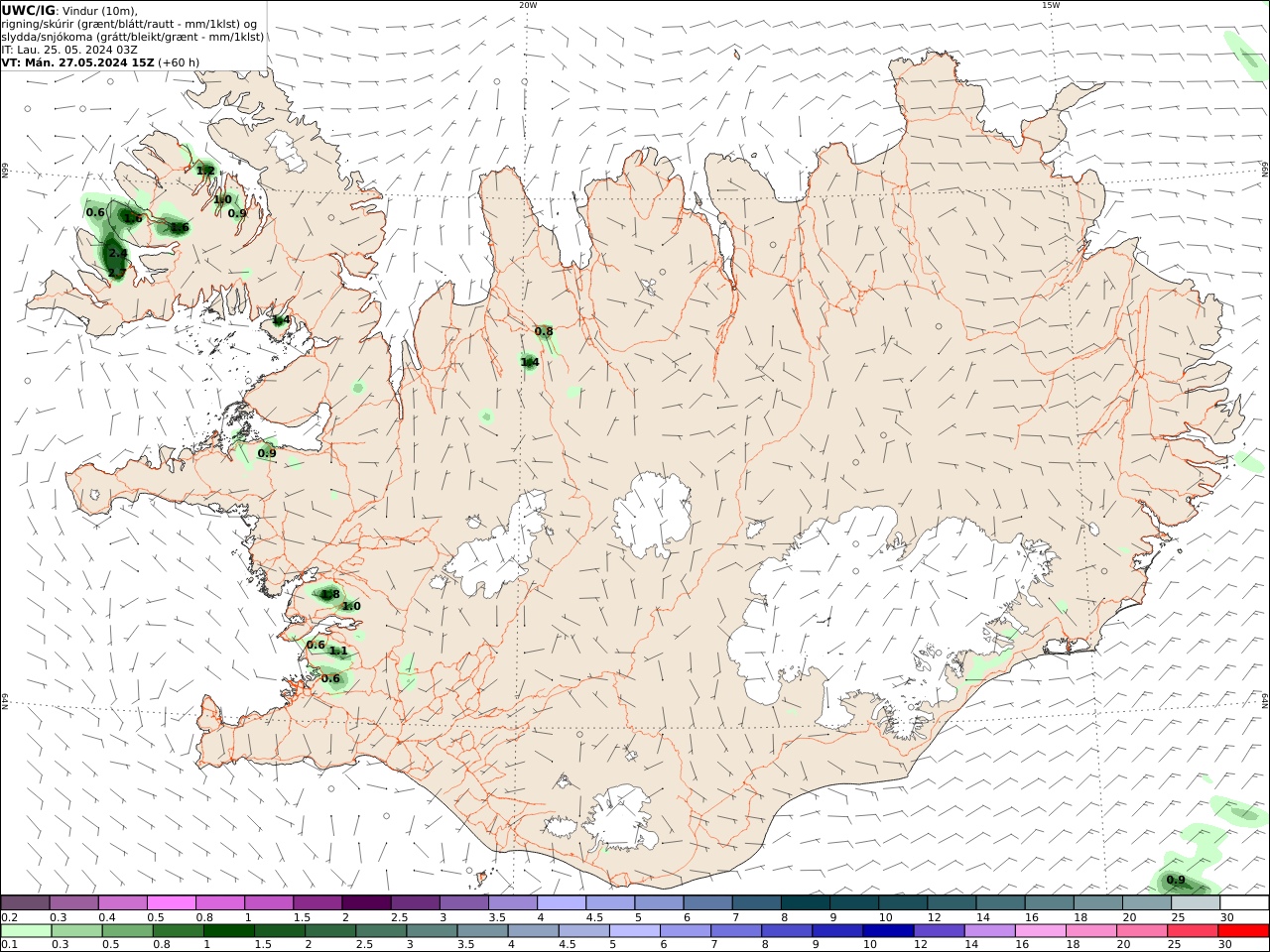Click the deep blue swatch above 10 in lower legend
This screenshot has height=952, width=1270.
[x=888, y=931]
